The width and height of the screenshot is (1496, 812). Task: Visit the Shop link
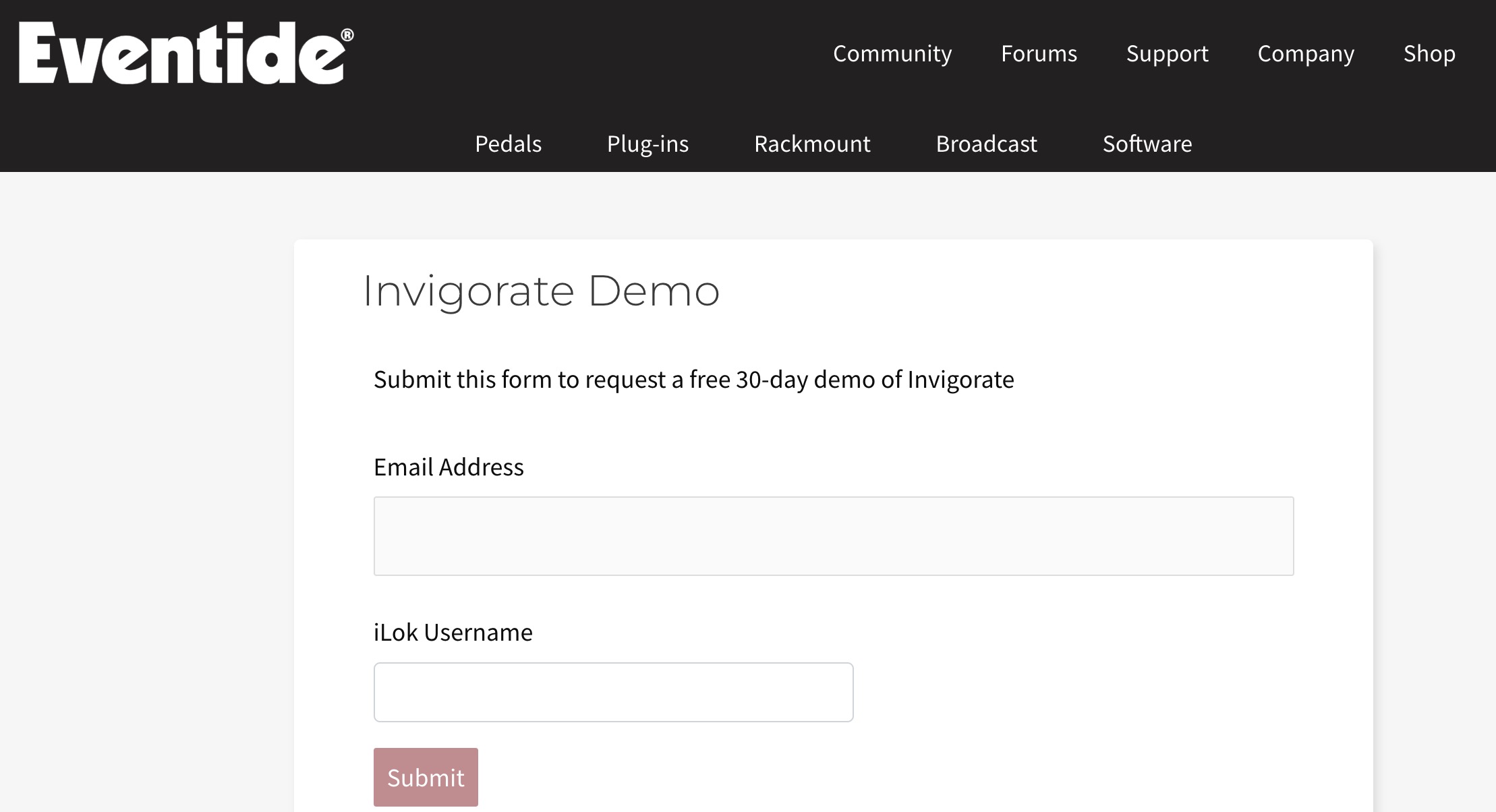point(1429,53)
